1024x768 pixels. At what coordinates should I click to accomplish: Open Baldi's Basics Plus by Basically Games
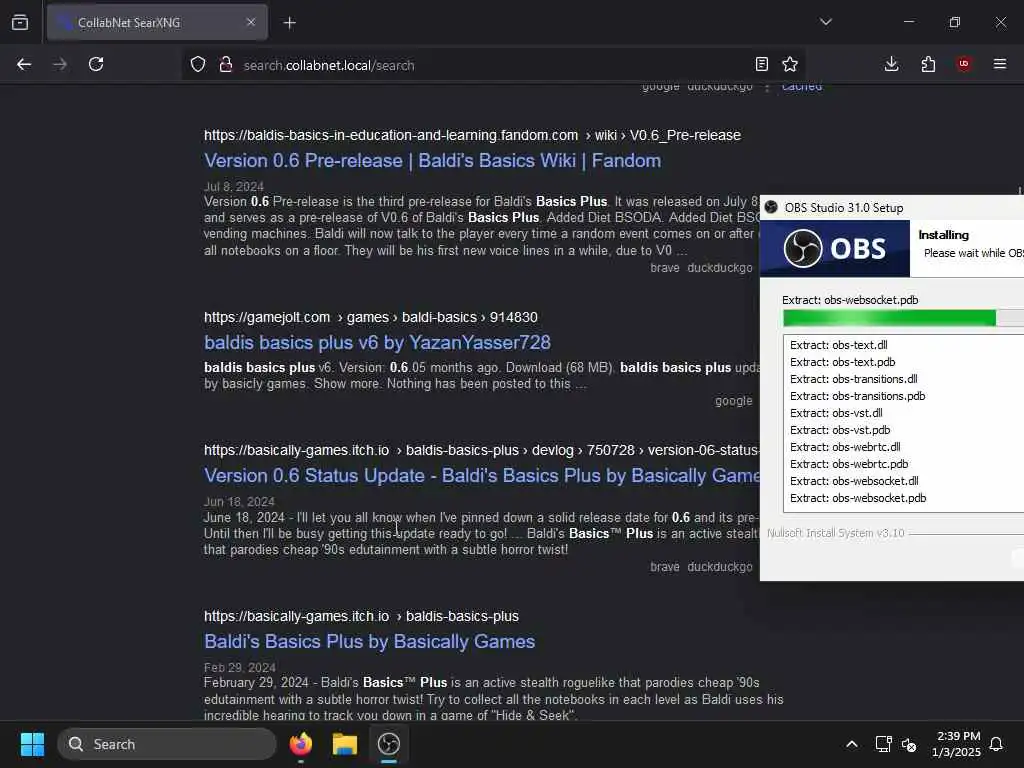[x=370, y=641]
